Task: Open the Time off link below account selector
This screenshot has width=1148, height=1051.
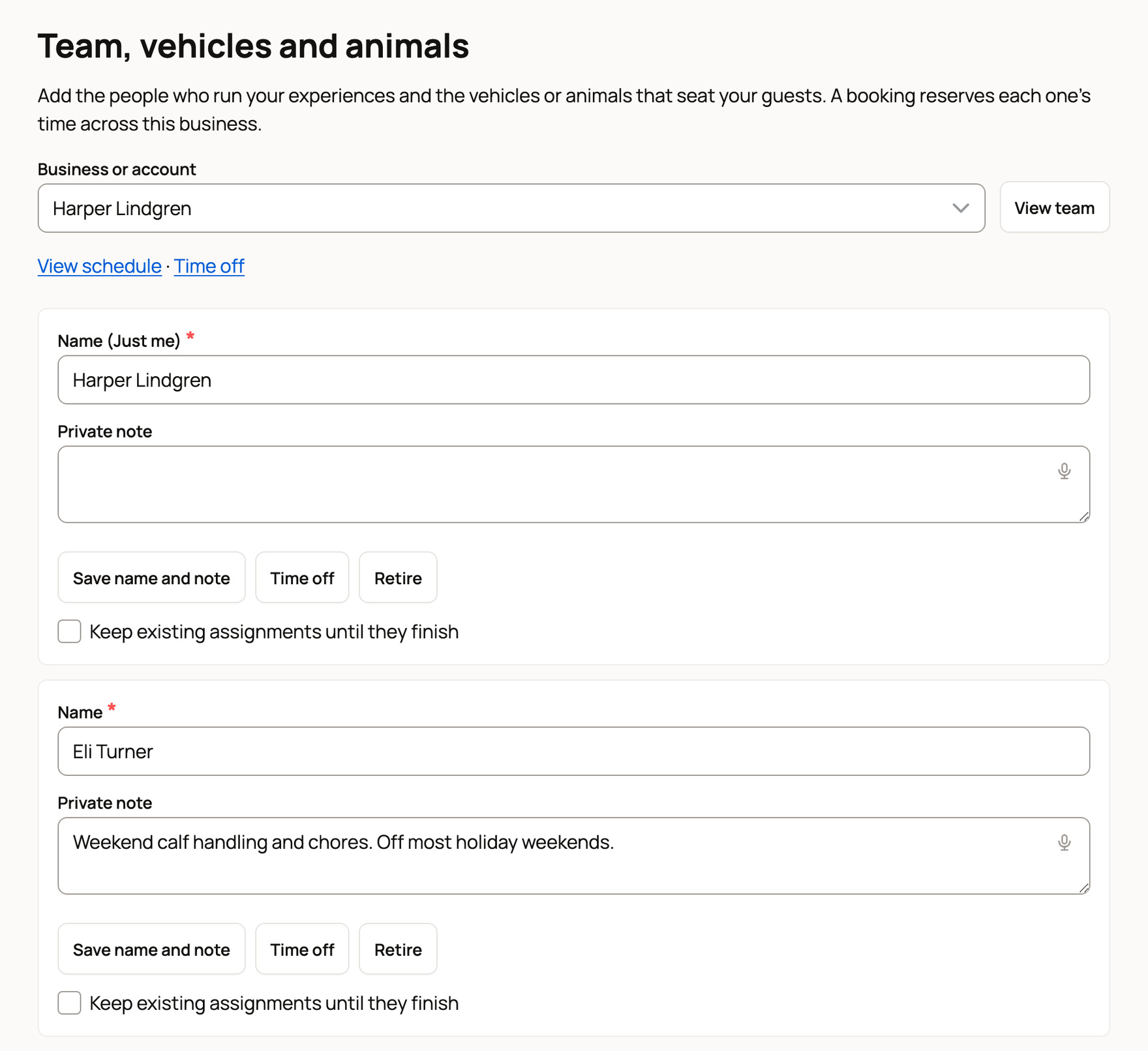Action: point(209,266)
